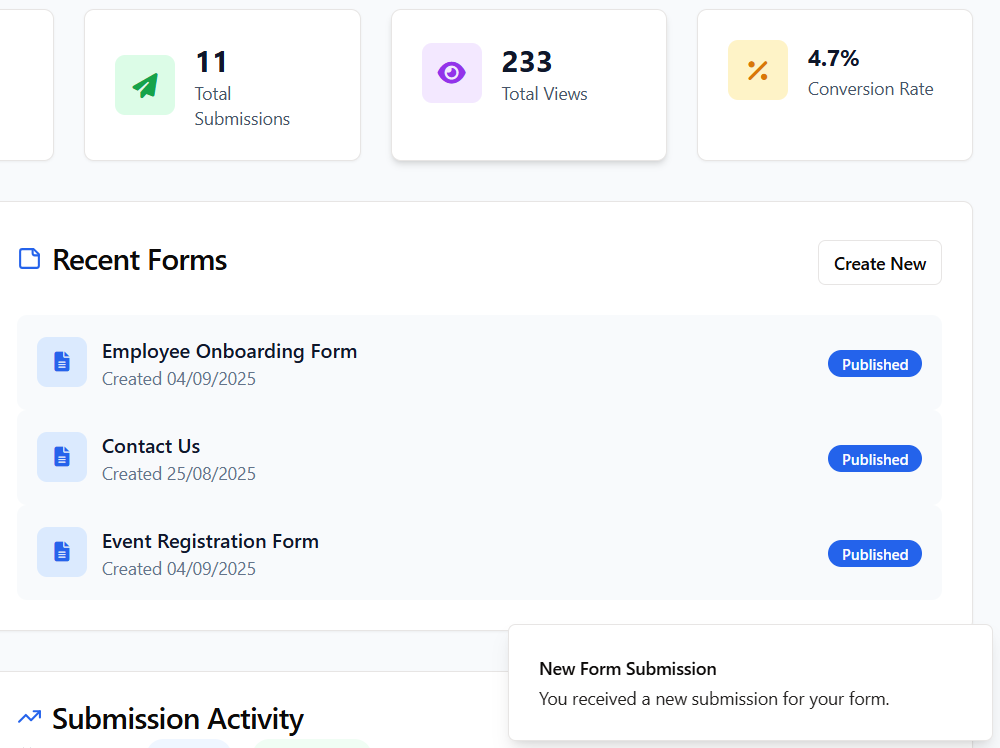Click the Event Registration Form file icon
Viewport: 1000px width, 748px height.
coord(62,552)
